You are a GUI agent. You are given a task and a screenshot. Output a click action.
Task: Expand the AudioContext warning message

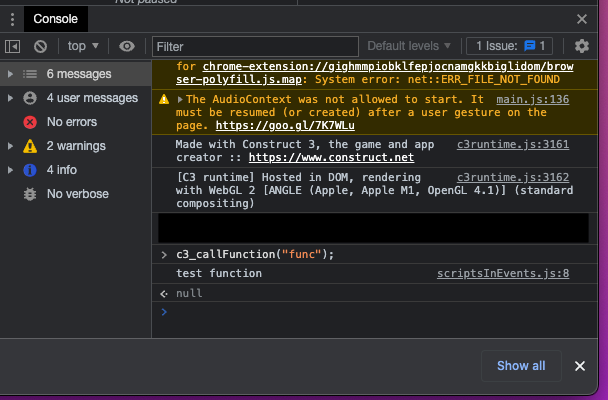click(180, 100)
